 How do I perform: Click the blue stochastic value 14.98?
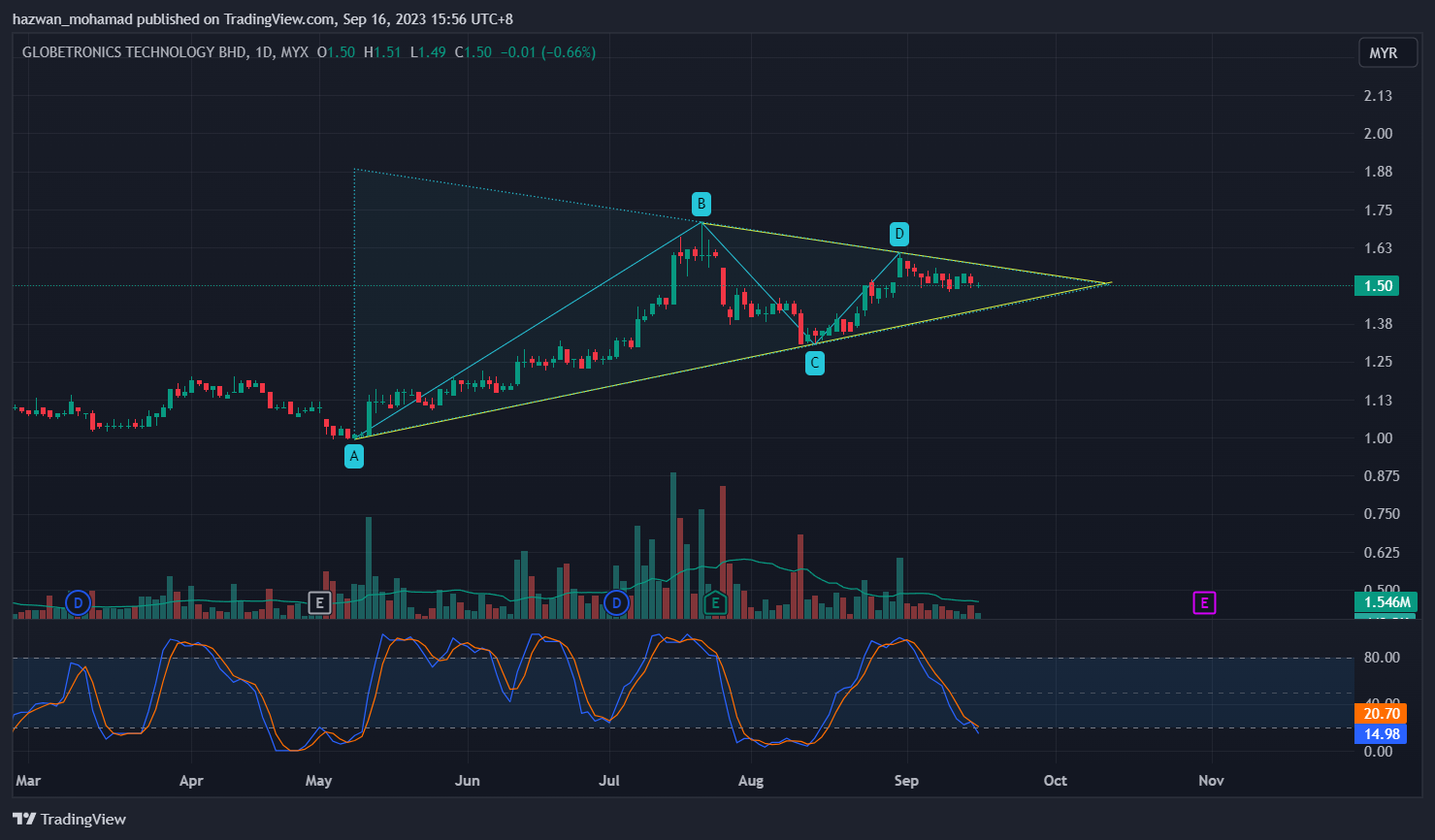(x=1381, y=734)
